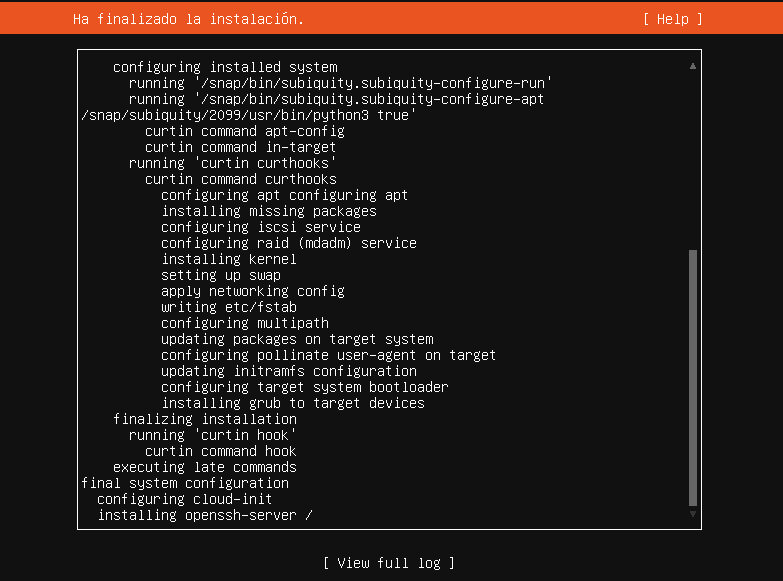
Task: Select the "configuring installed system" log line
Action: point(225,67)
